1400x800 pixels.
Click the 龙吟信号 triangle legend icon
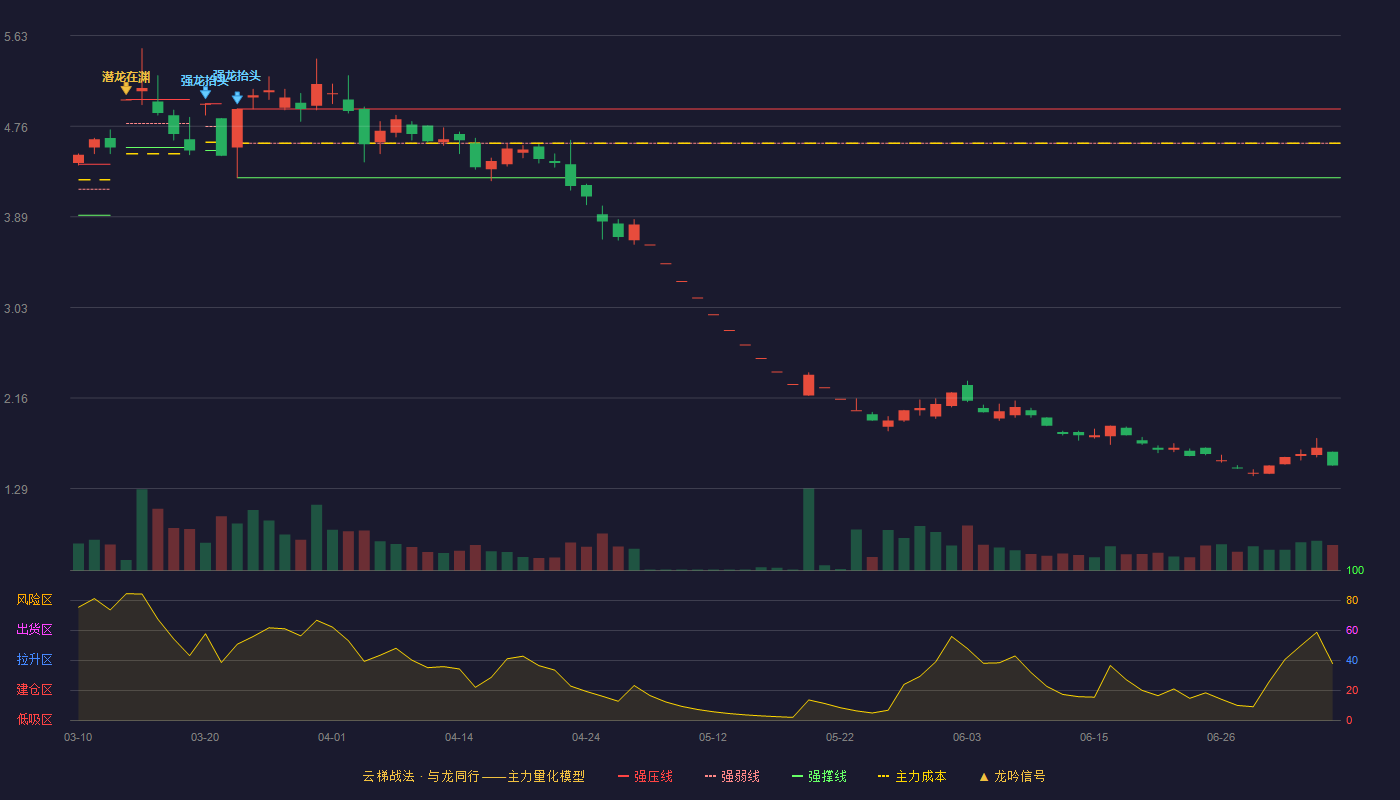(x=984, y=777)
